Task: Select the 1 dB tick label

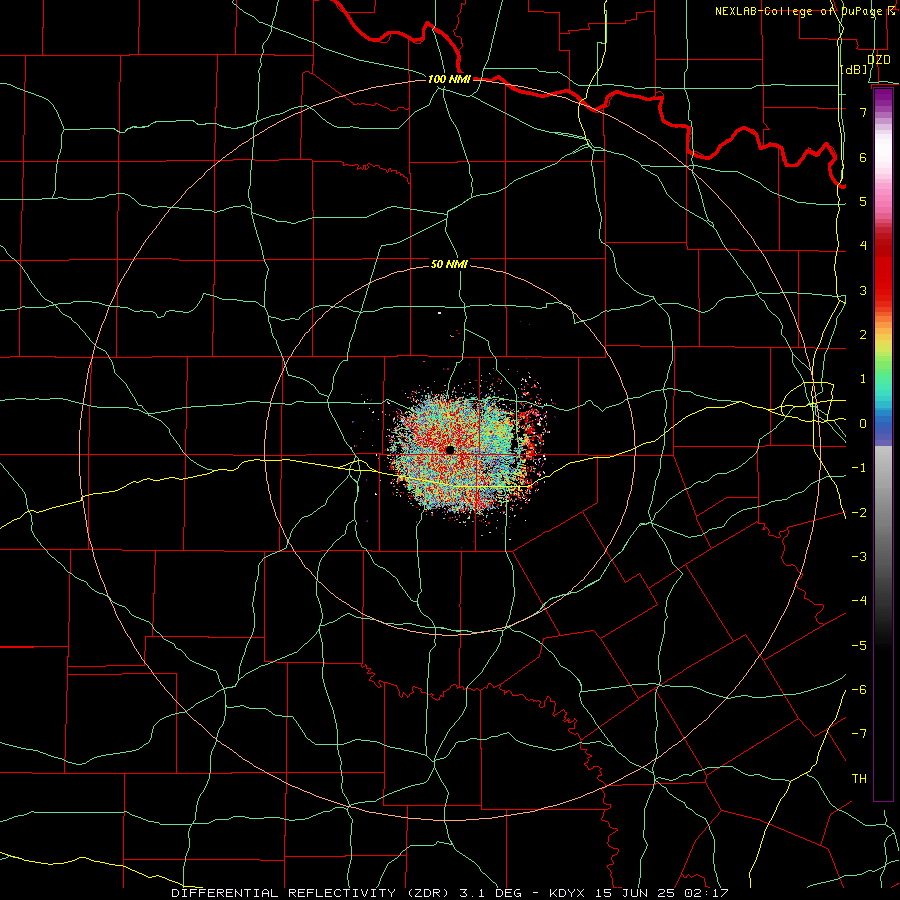Action: coord(863,379)
